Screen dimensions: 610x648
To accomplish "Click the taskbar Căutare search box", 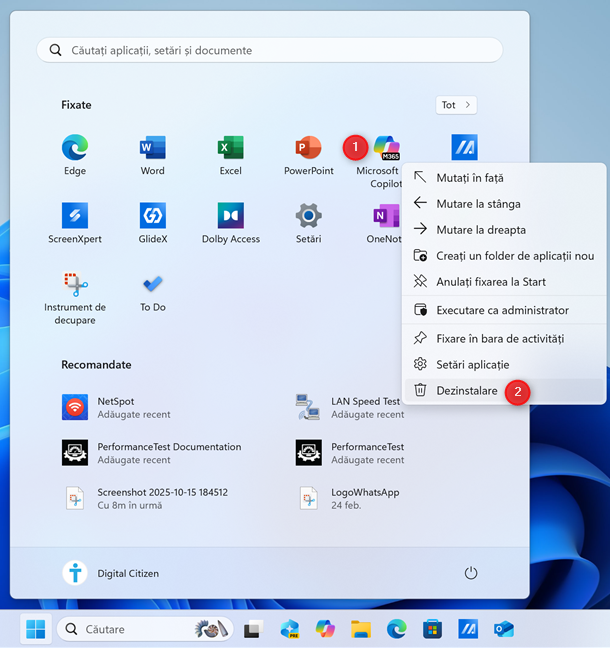I will pyautogui.click(x=145, y=629).
